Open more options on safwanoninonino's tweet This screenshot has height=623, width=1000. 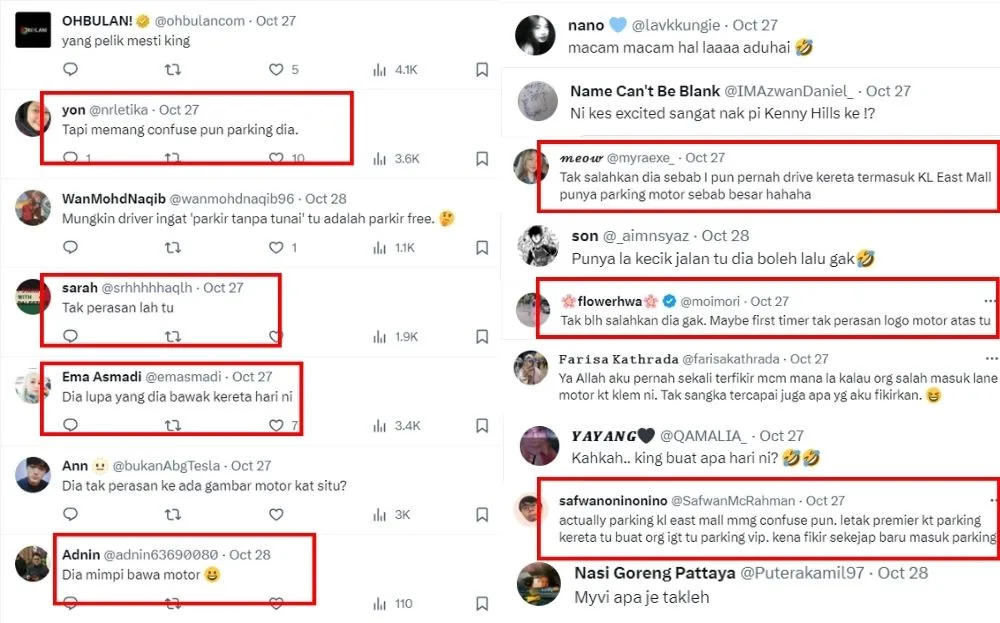[990, 499]
